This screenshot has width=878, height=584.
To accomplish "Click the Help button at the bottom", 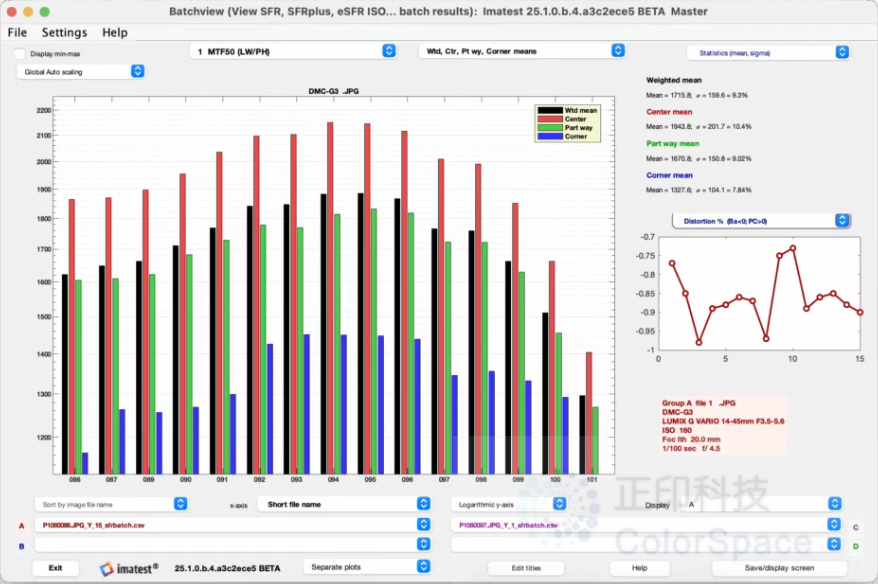I will click(639, 568).
